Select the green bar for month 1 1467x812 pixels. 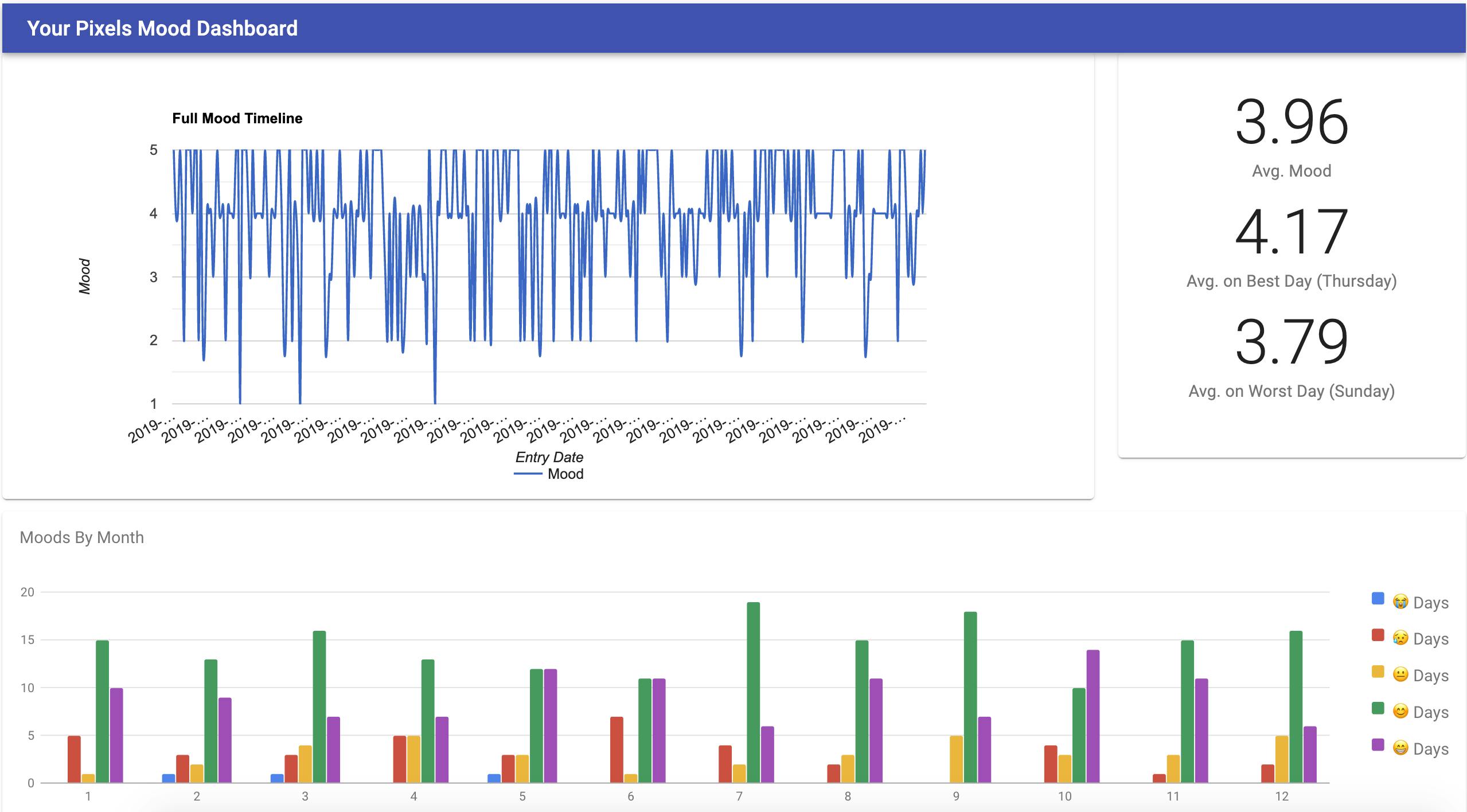102,712
